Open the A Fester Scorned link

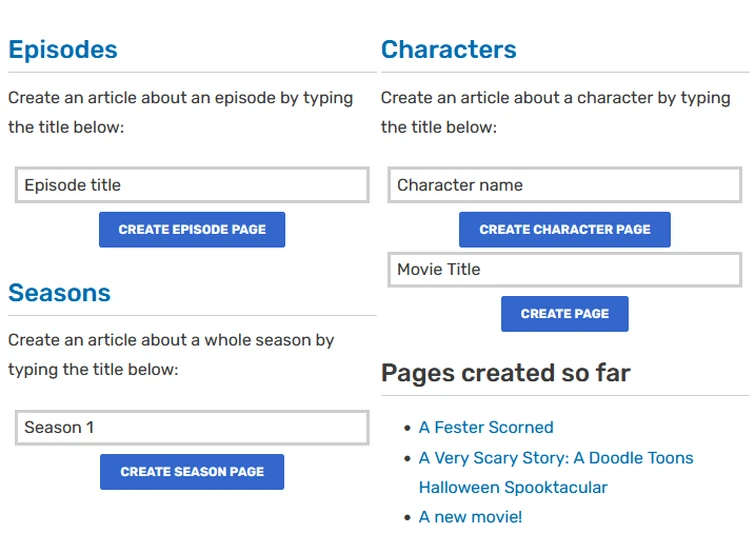[x=486, y=428]
